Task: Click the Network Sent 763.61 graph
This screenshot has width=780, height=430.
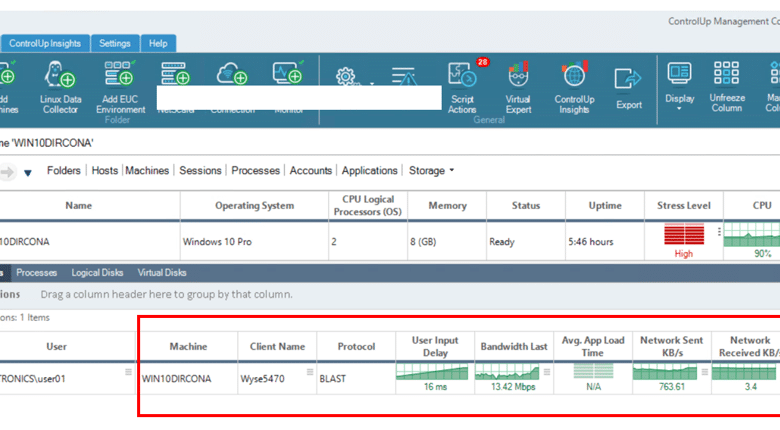Action: (x=665, y=372)
